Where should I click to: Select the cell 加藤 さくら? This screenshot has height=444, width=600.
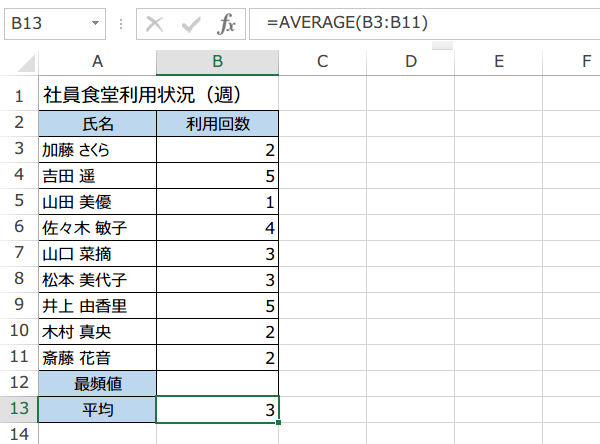click(98, 150)
